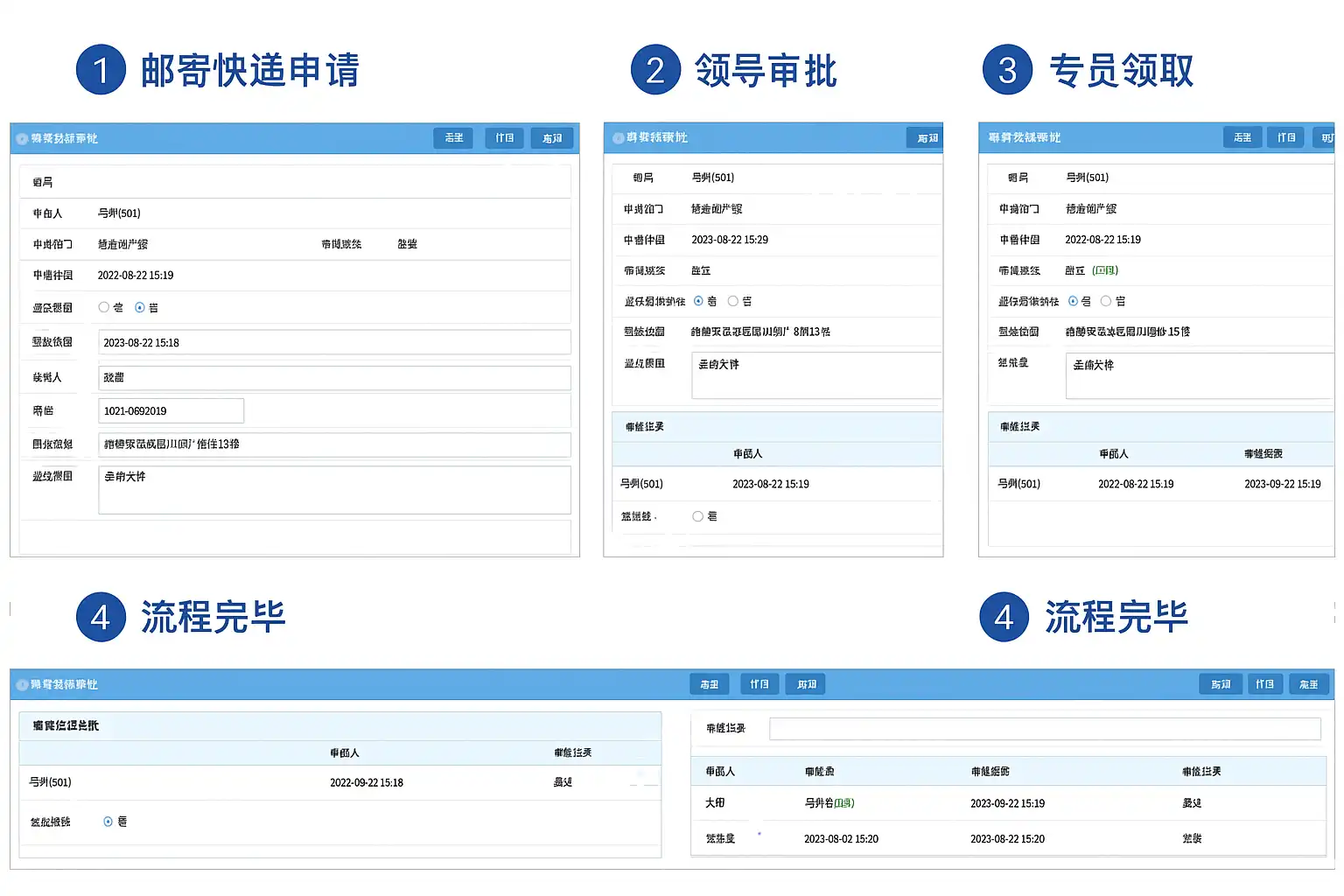The image size is (1344, 896).
Task: Click the leftmost header button in the step 1 form
Action: [x=453, y=138]
